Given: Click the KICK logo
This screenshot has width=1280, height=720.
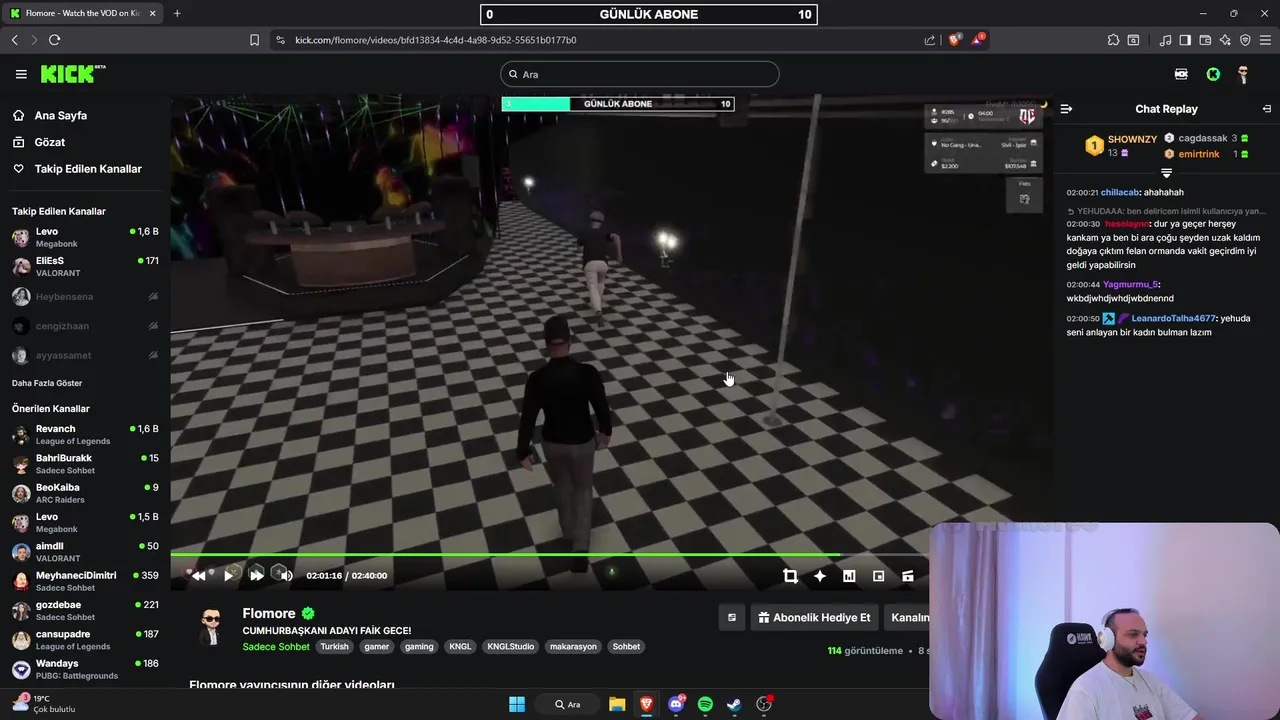Looking at the screenshot, I should click(73, 74).
